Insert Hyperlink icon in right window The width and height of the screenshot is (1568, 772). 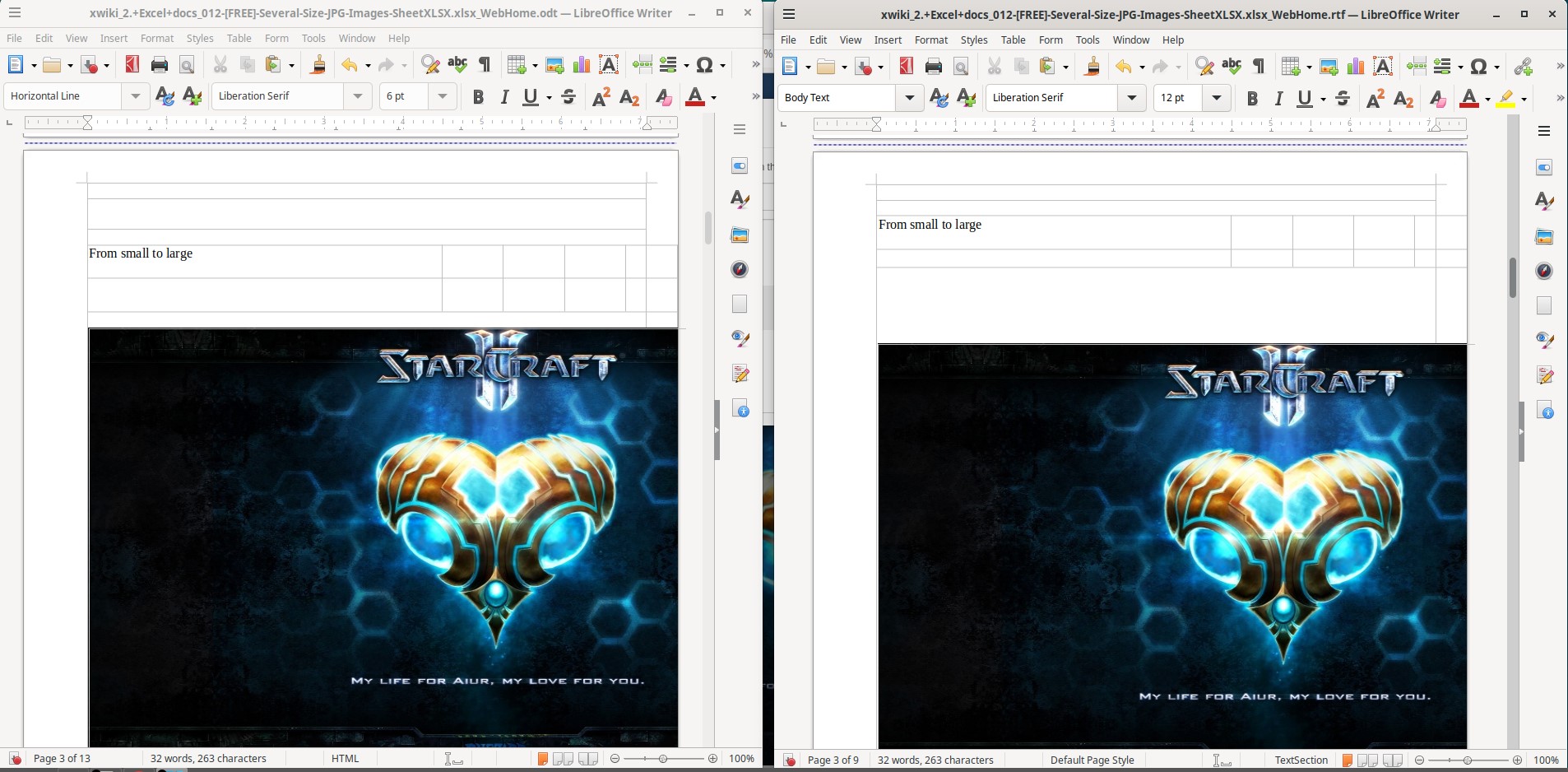pos(1524,67)
